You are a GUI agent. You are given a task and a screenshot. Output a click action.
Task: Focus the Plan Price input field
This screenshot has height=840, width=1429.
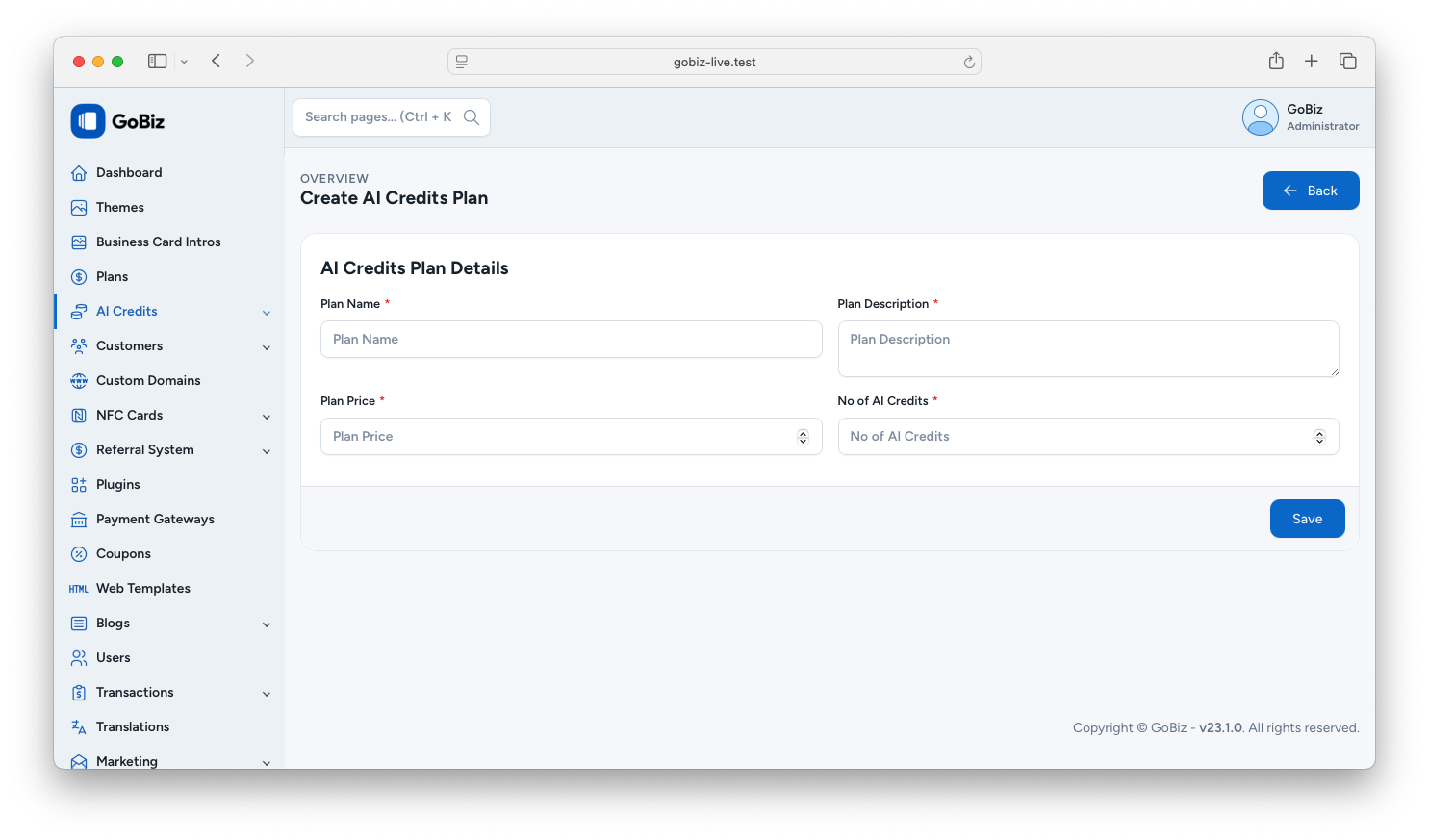point(571,437)
